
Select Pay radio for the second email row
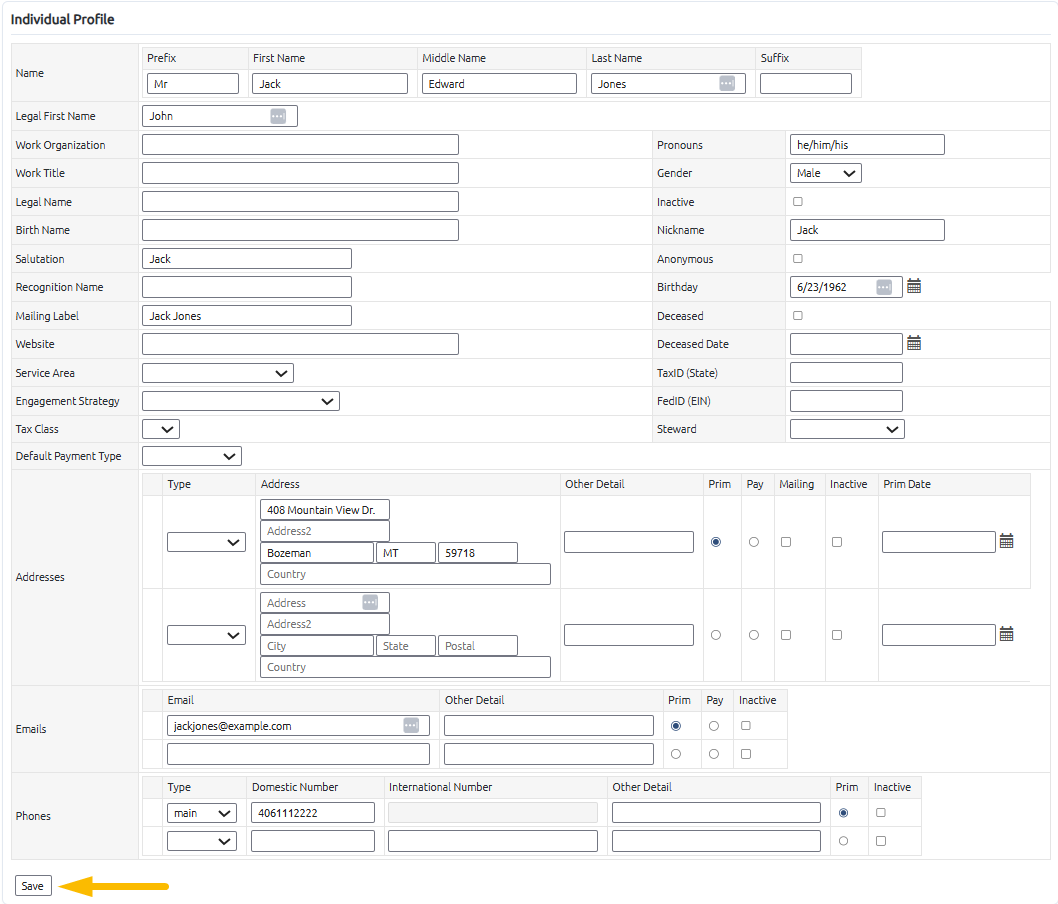[x=714, y=754]
